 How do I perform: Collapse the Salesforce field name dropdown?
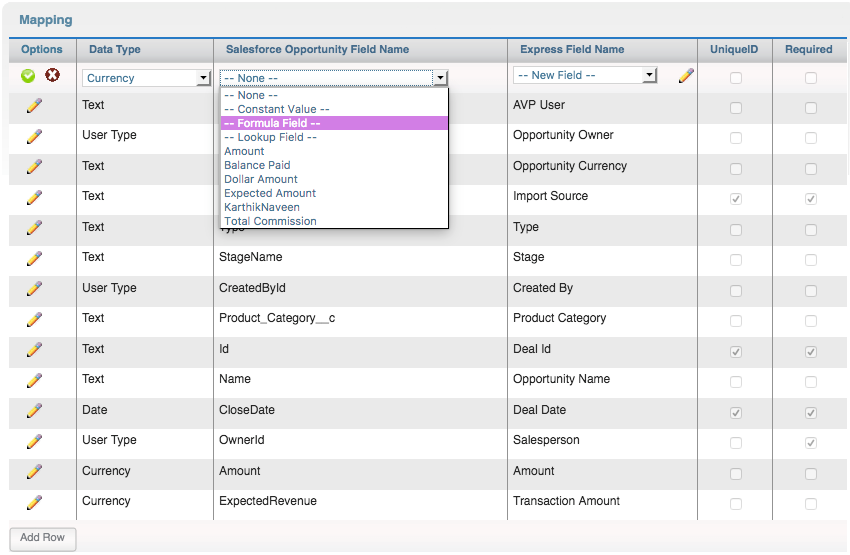(x=334, y=78)
